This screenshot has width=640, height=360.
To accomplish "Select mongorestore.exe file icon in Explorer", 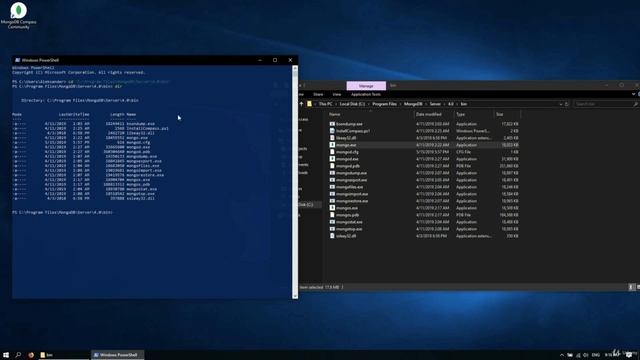I will tap(332, 201).
